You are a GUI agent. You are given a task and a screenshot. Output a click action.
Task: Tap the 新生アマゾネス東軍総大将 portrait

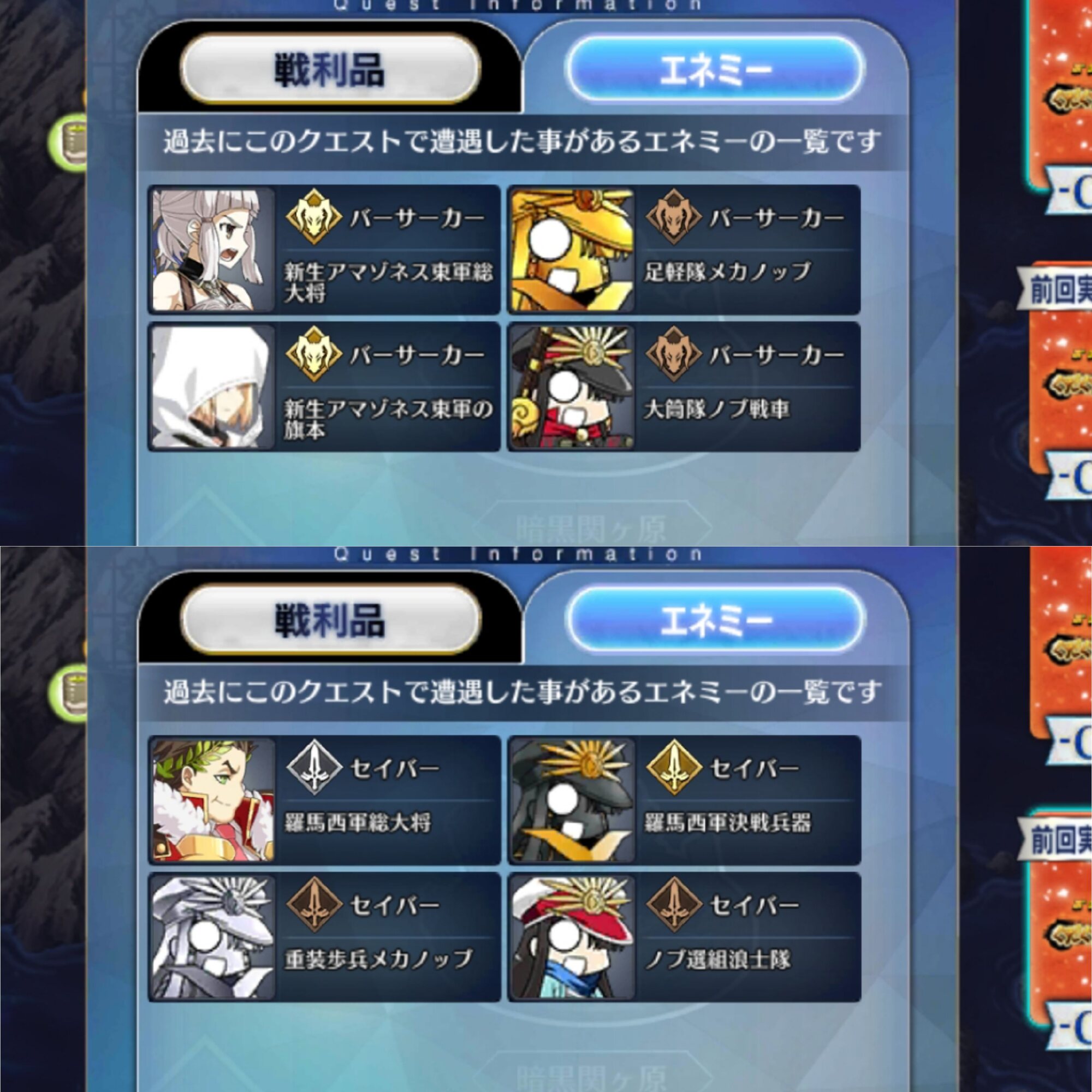(213, 250)
